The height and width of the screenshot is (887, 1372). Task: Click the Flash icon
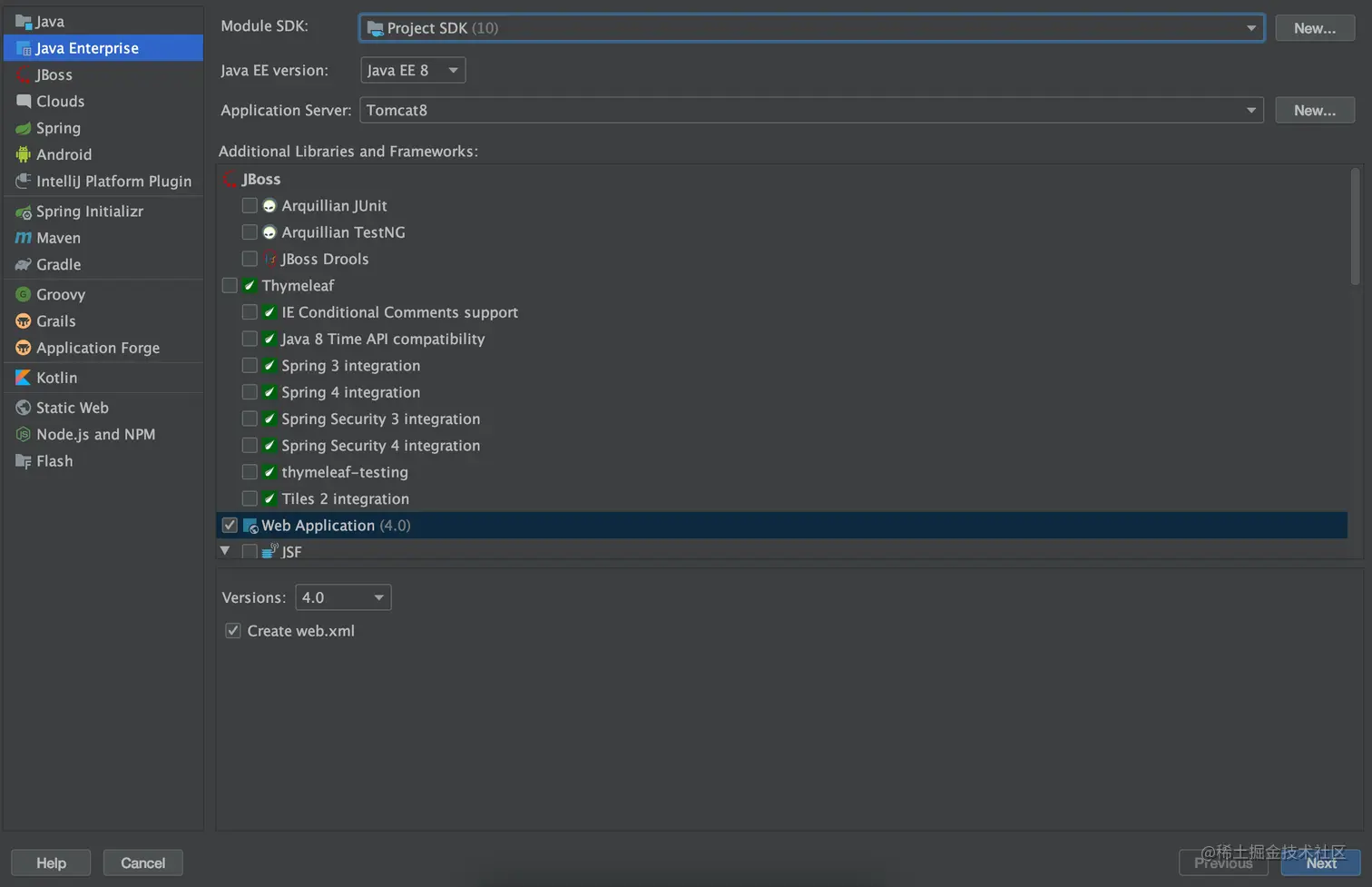(x=24, y=461)
